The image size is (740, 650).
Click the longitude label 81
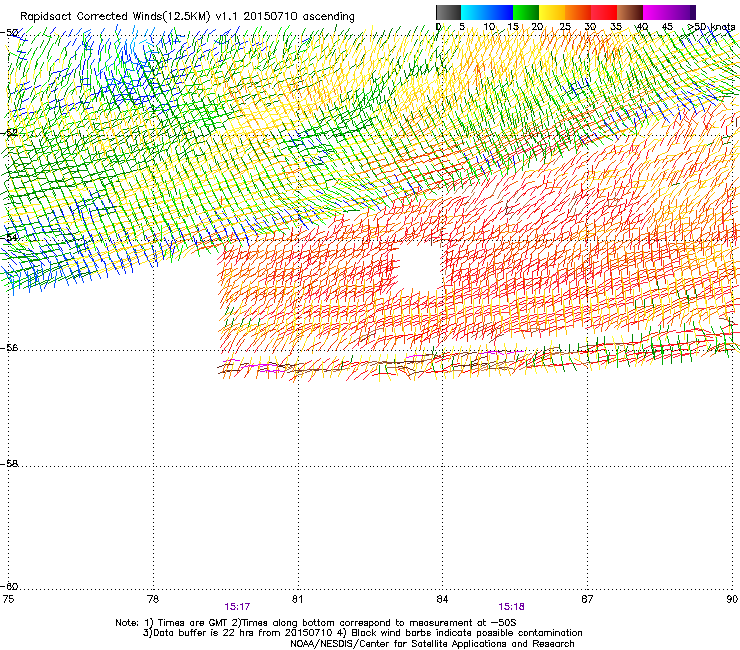297,599
